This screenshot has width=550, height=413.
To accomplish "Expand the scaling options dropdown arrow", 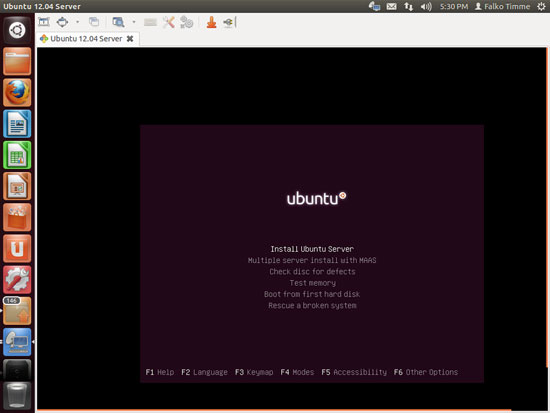I will click(134, 22).
